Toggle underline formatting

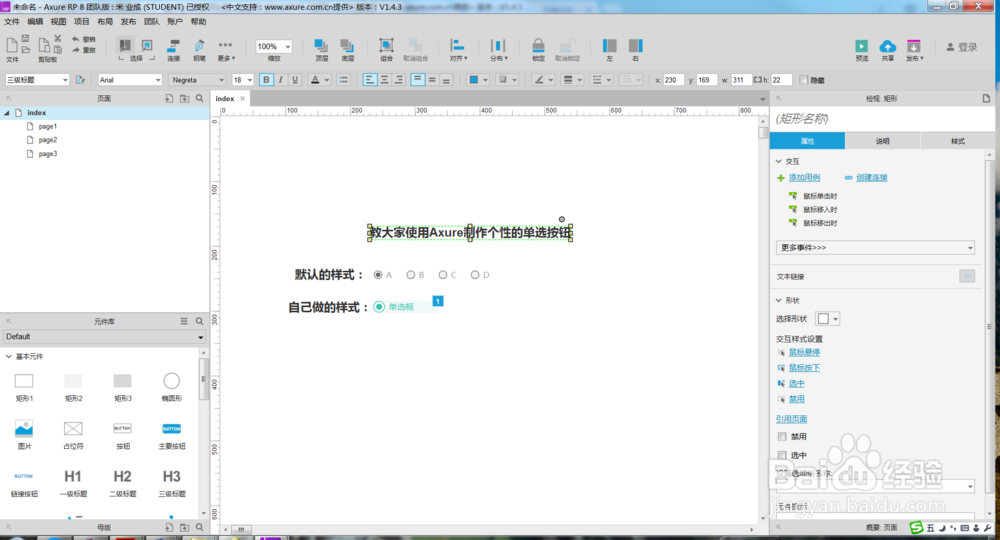(295, 80)
